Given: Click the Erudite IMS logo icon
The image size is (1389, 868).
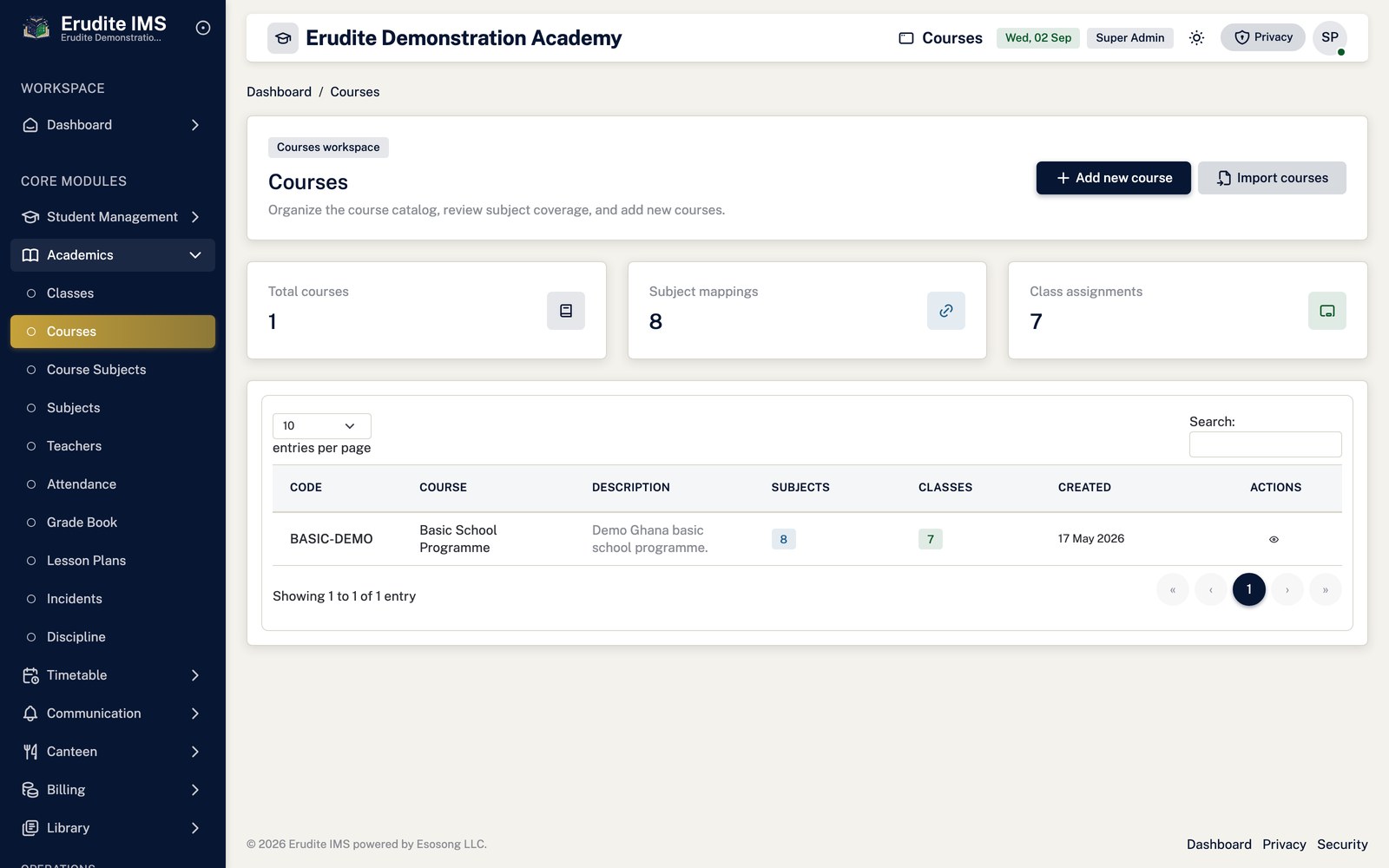Looking at the screenshot, I should pos(36,28).
